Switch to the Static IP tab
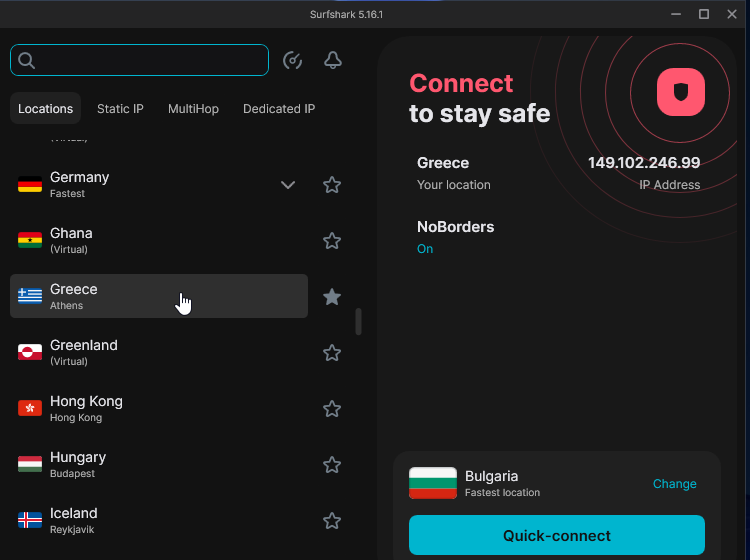Image resolution: width=750 pixels, height=560 pixels. pos(120,109)
